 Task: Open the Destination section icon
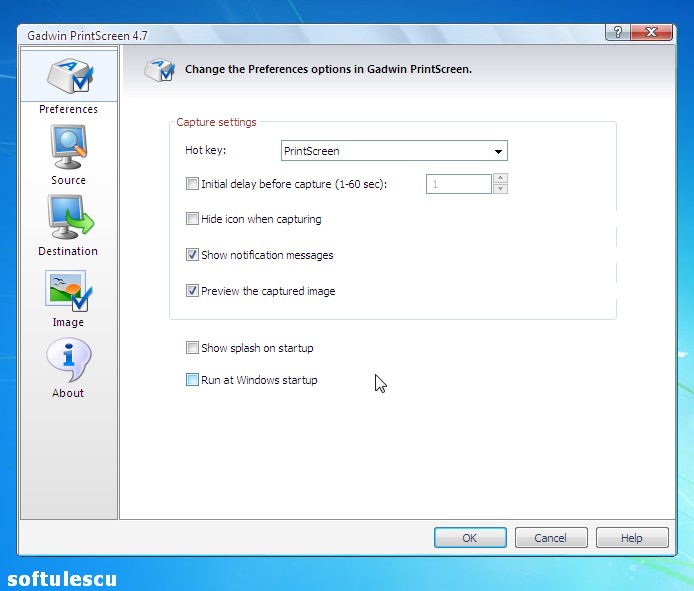[70, 217]
